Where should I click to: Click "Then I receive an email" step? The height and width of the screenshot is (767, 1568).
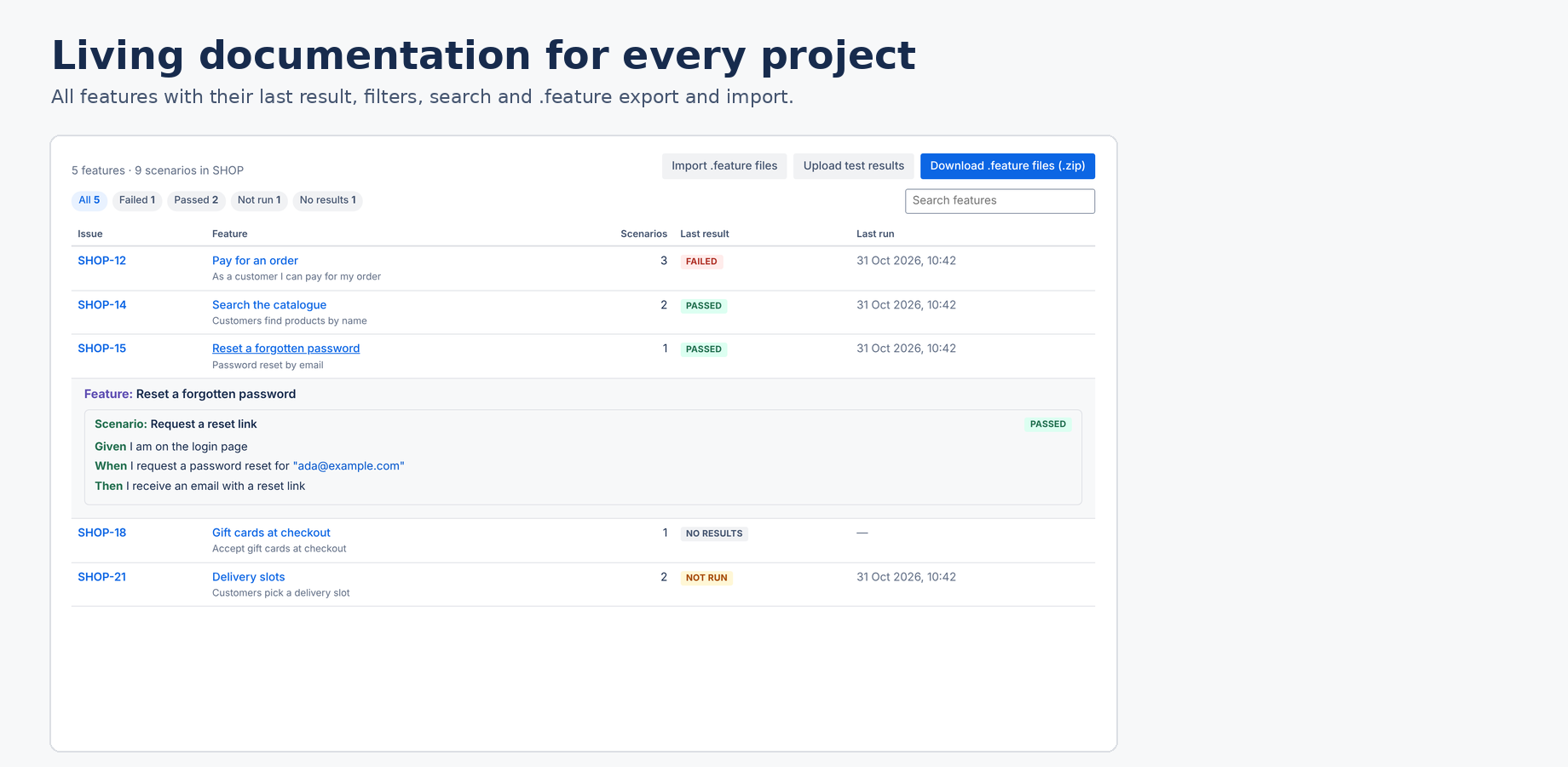(199, 487)
